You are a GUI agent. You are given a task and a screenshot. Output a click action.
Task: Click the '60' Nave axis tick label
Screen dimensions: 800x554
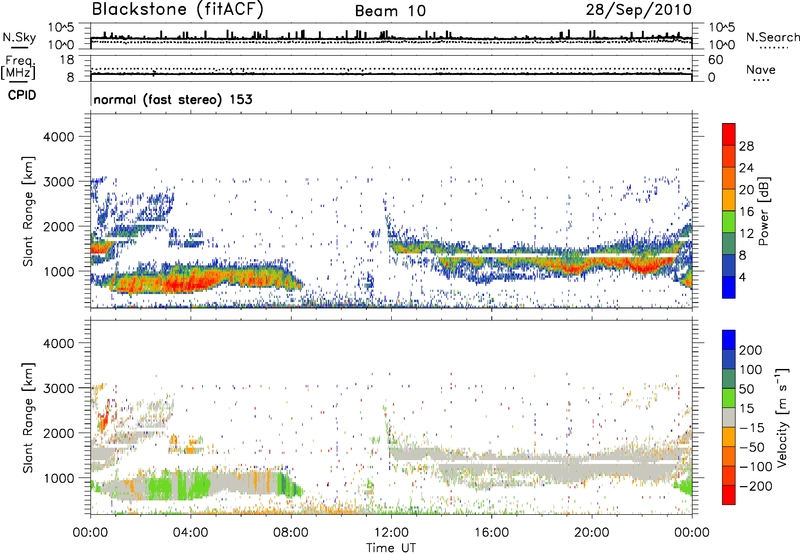point(715,60)
